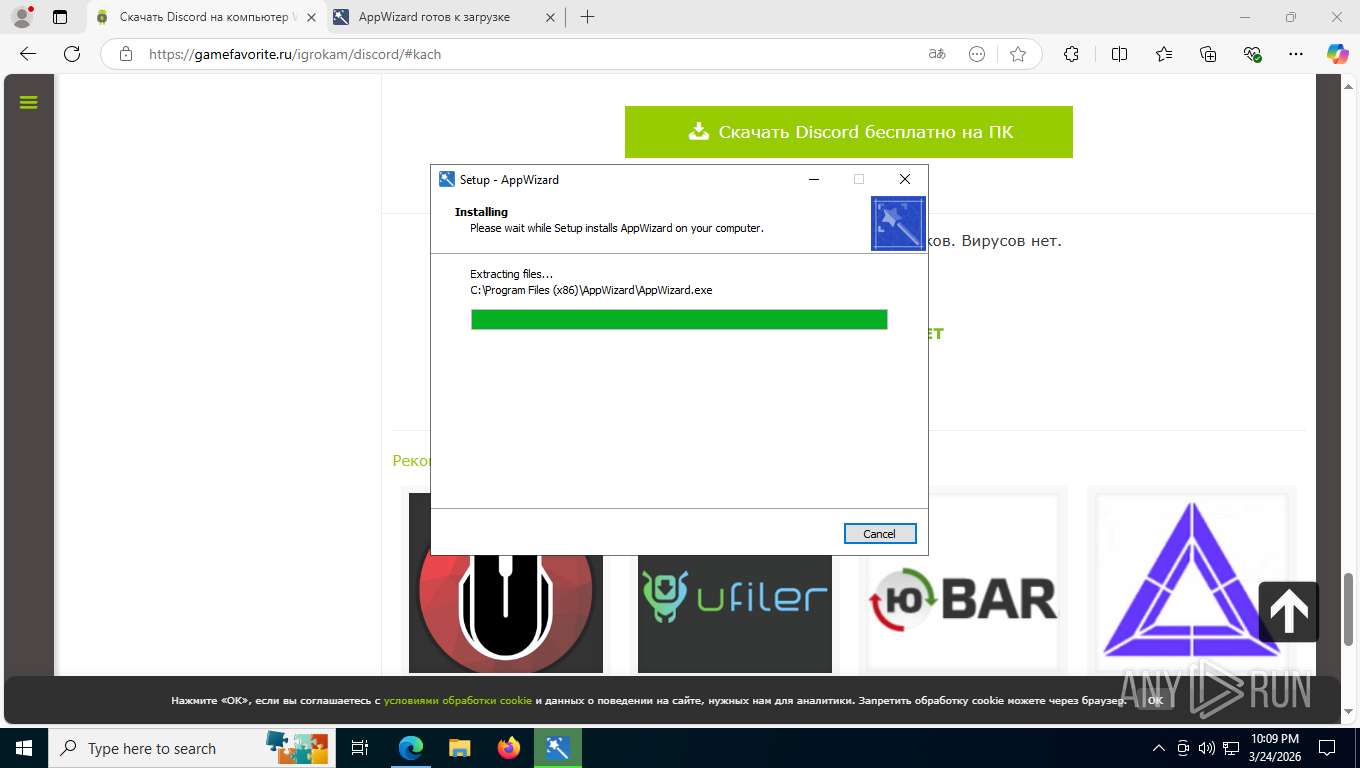
Task: Click the taskbar search box
Action: click(x=190, y=748)
